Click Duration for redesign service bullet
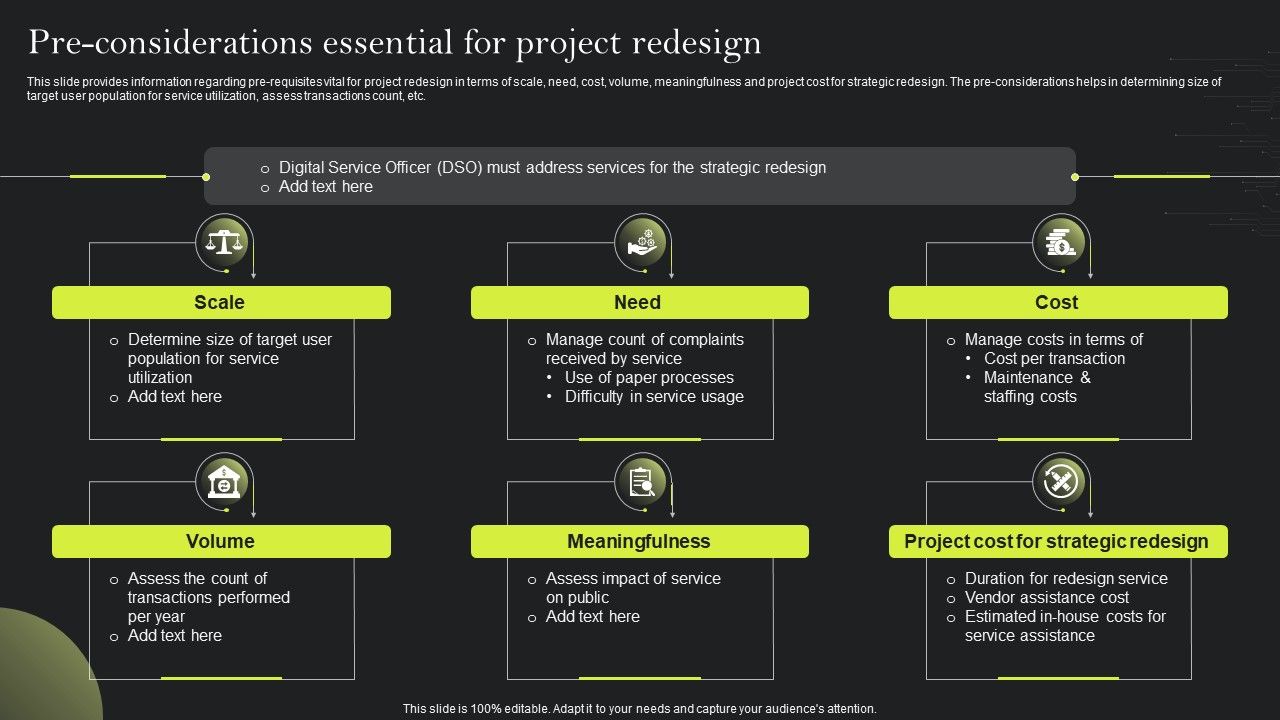This screenshot has width=1280, height=720. pos(1066,579)
